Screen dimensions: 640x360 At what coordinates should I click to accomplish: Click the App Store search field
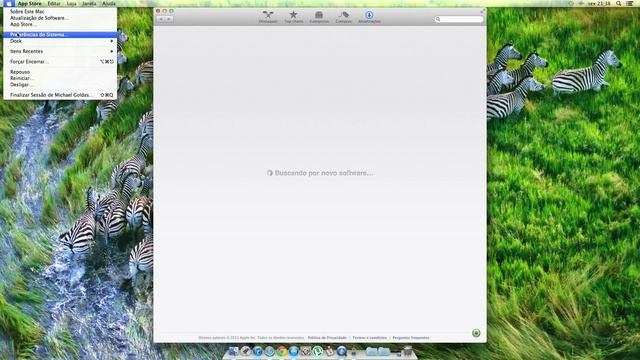459,19
